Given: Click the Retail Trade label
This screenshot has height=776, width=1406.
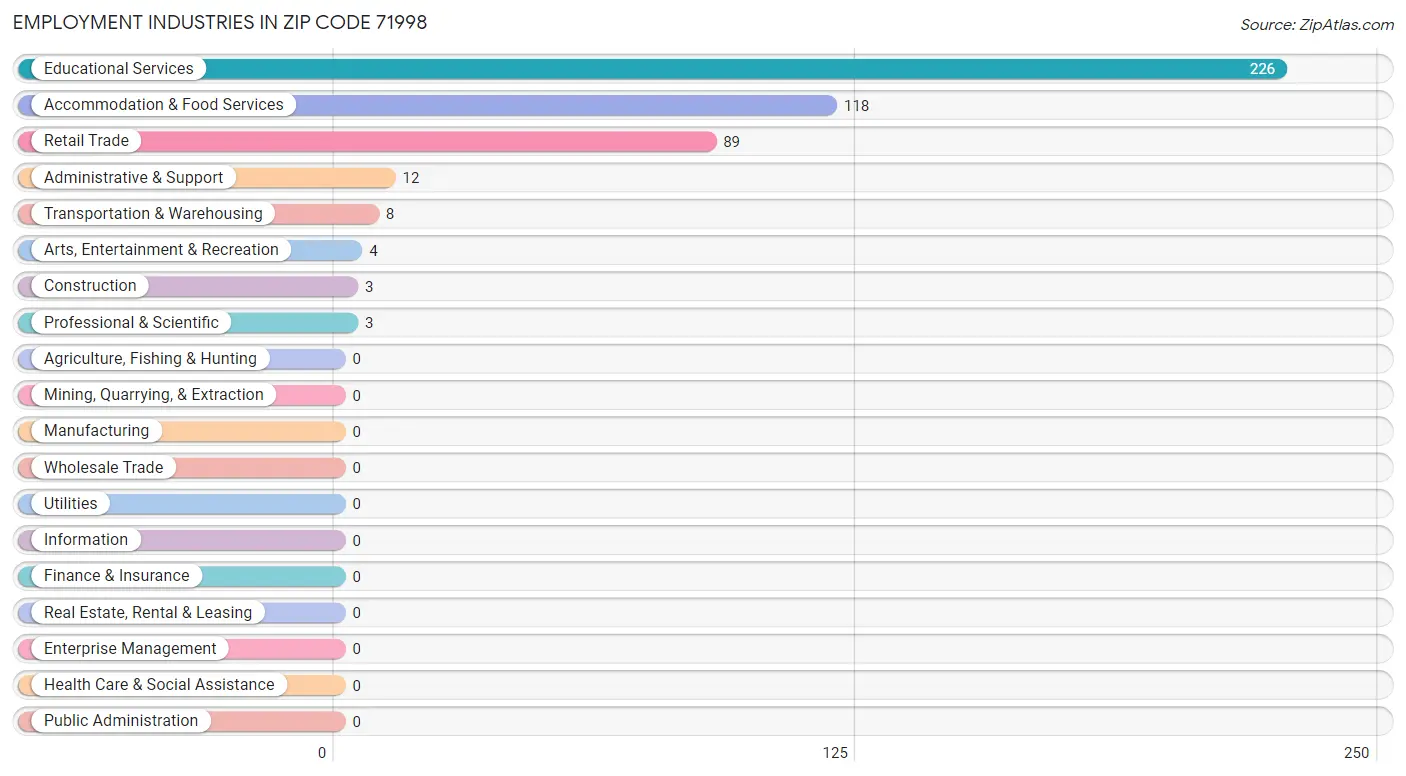Looking at the screenshot, I should 86,141.
